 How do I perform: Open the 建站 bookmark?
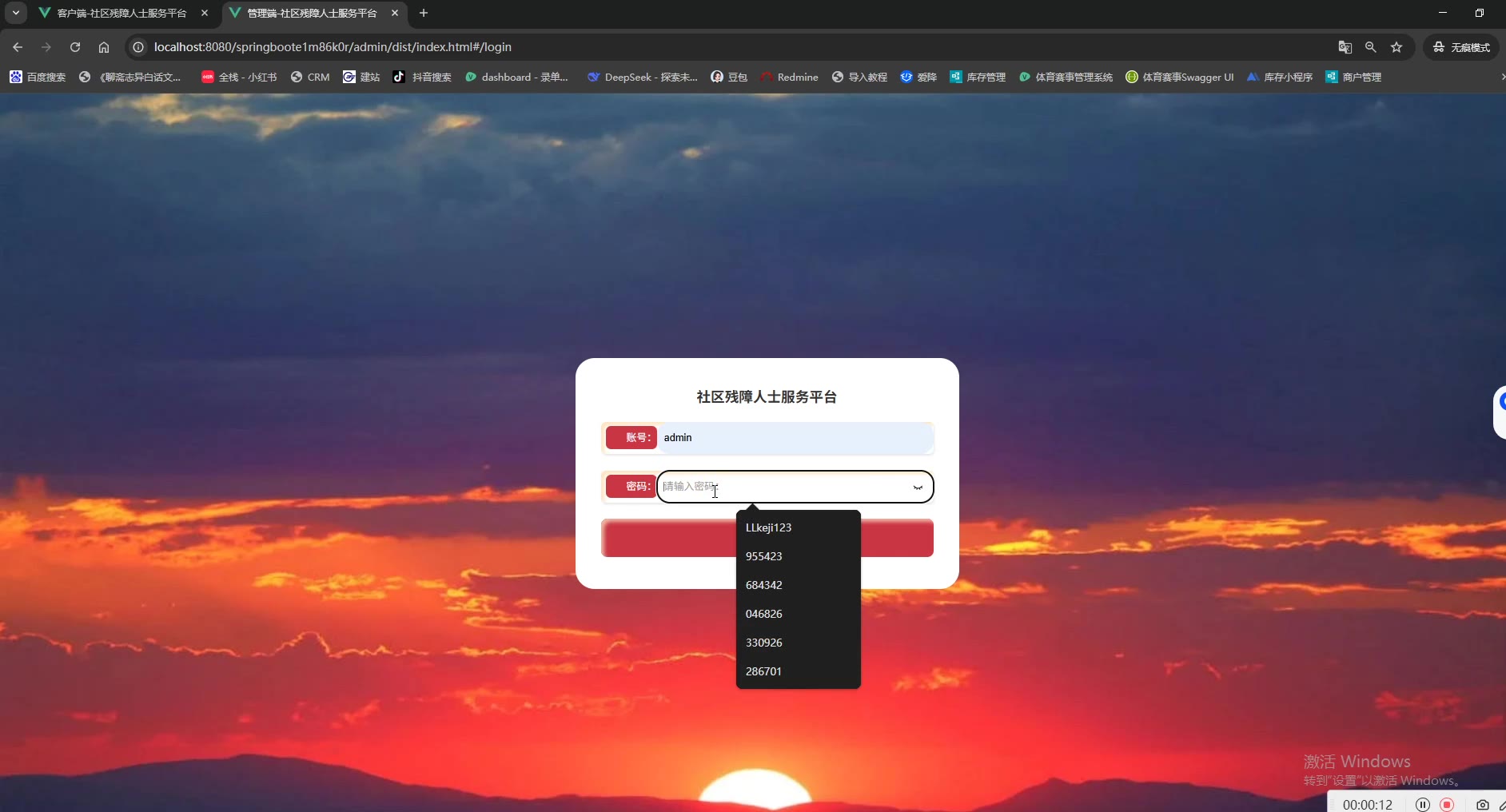(x=361, y=77)
